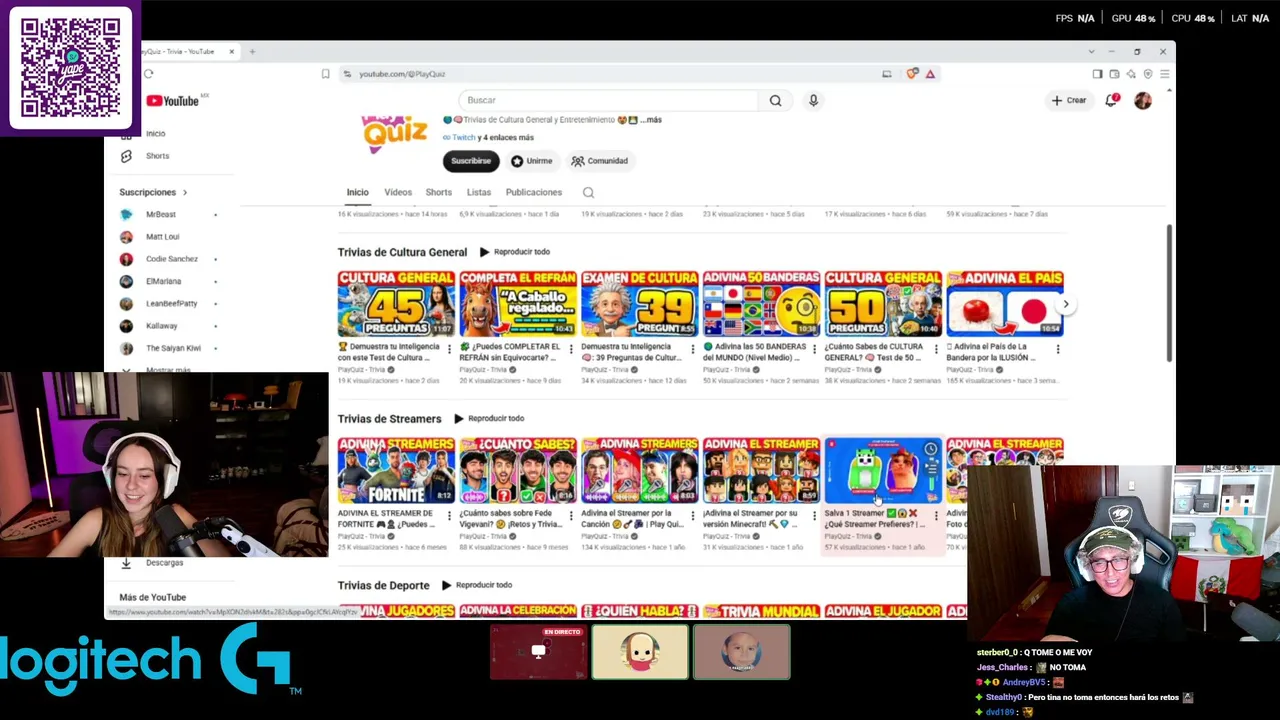Switch to the Videos channel tab

(398, 192)
